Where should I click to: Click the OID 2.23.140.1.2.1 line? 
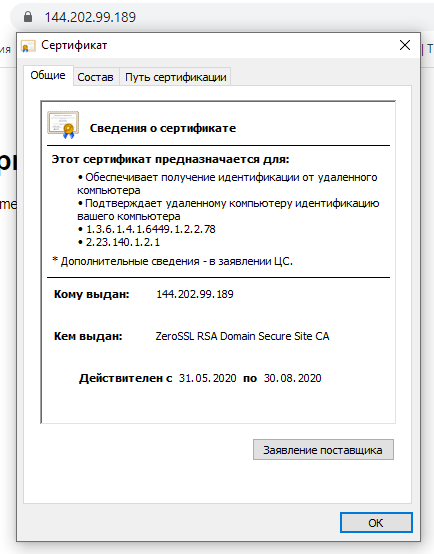click(123, 242)
